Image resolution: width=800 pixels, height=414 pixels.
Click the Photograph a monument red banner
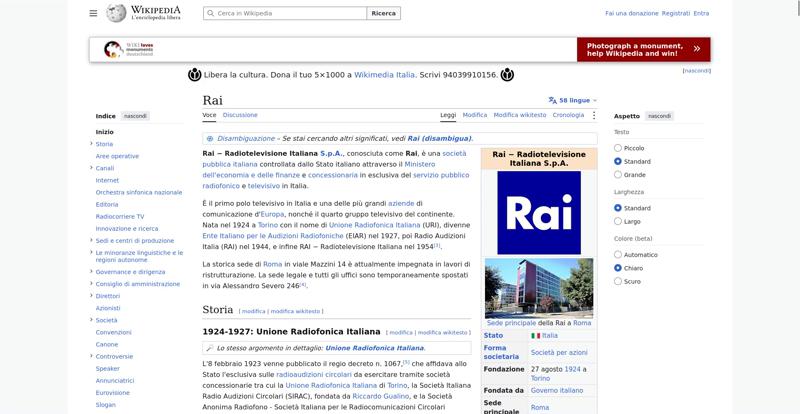click(643, 50)
